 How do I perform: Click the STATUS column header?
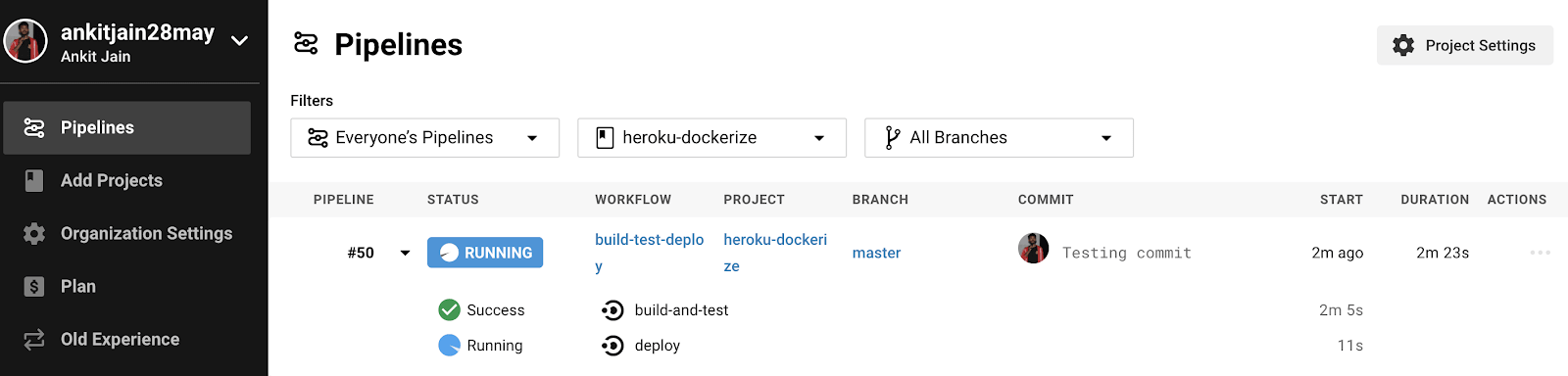pyautogui.click(x=453, y=200)
